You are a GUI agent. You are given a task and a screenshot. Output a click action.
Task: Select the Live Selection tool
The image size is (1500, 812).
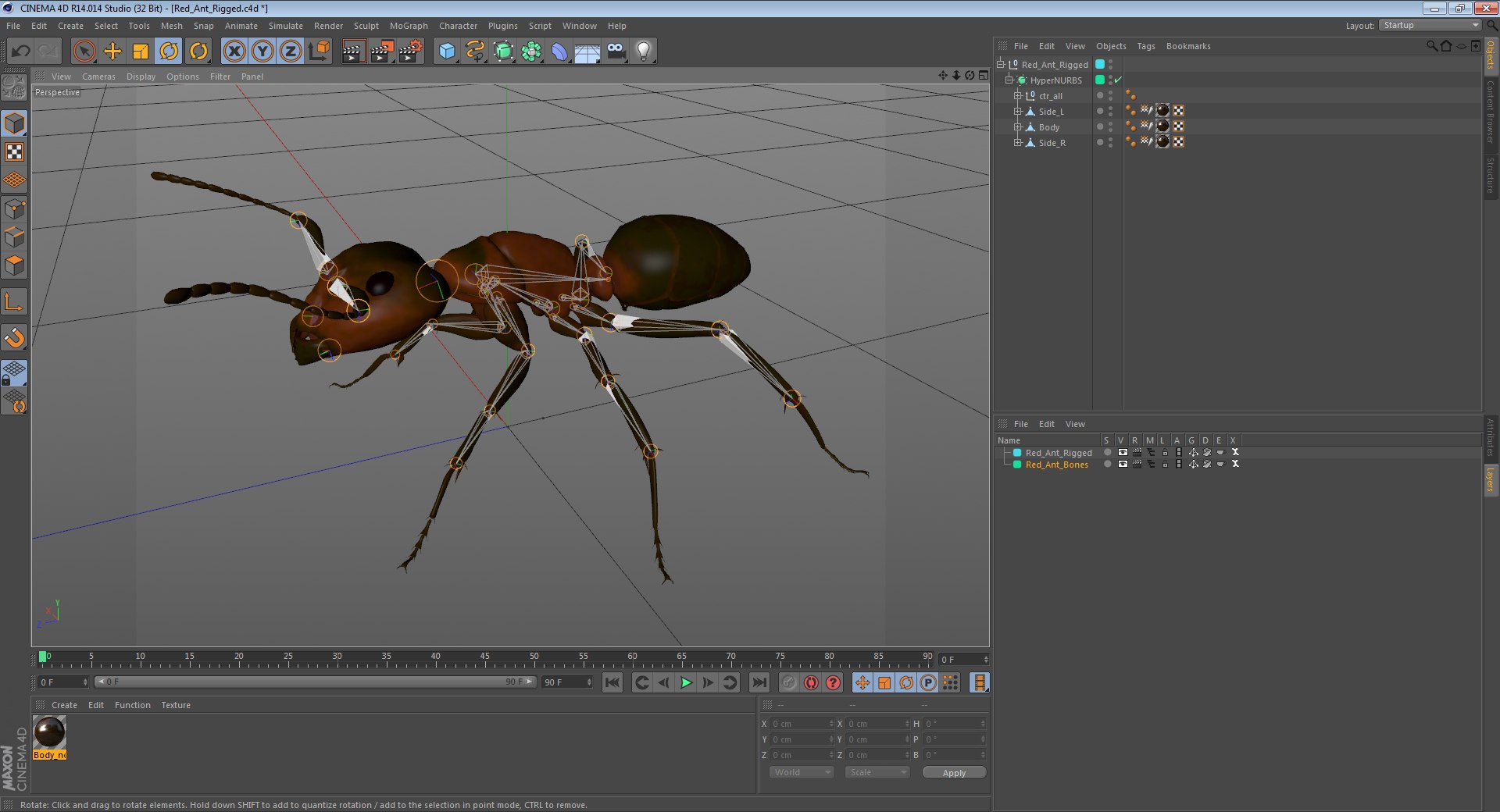click(x=84, y=52)
